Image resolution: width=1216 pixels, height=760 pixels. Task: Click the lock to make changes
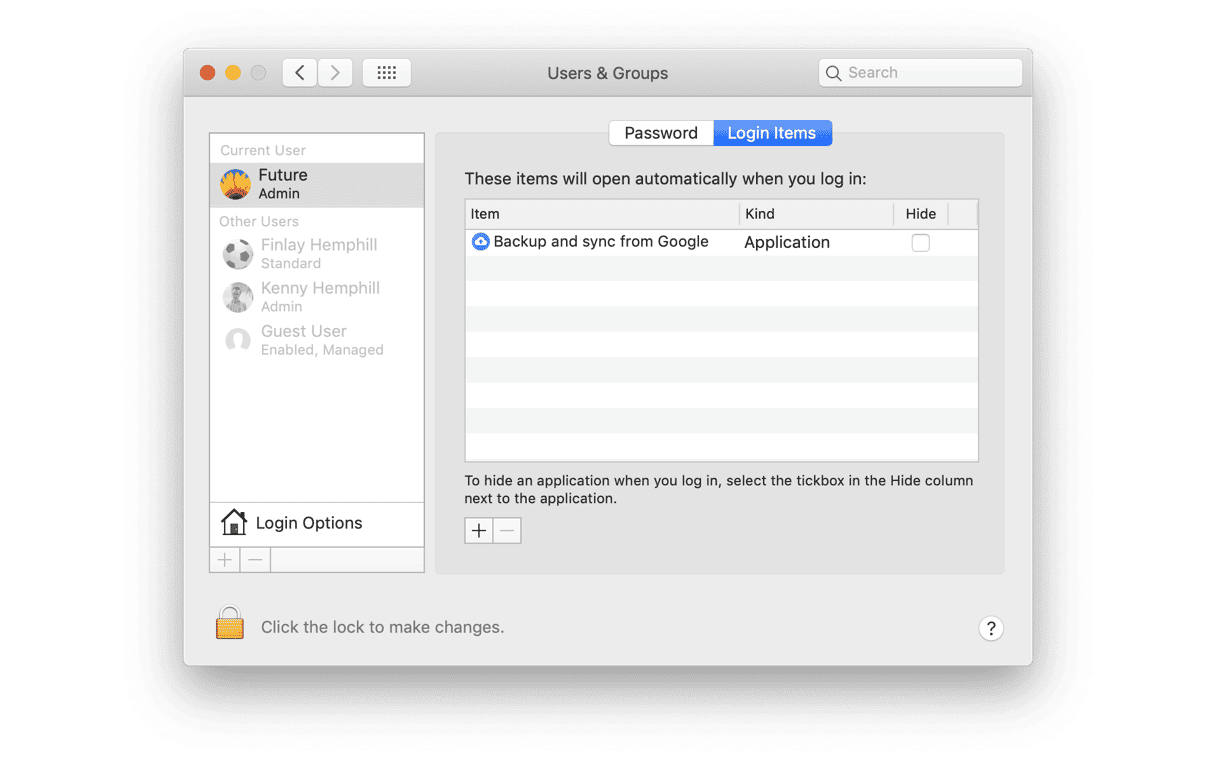[x=230, y=623]
